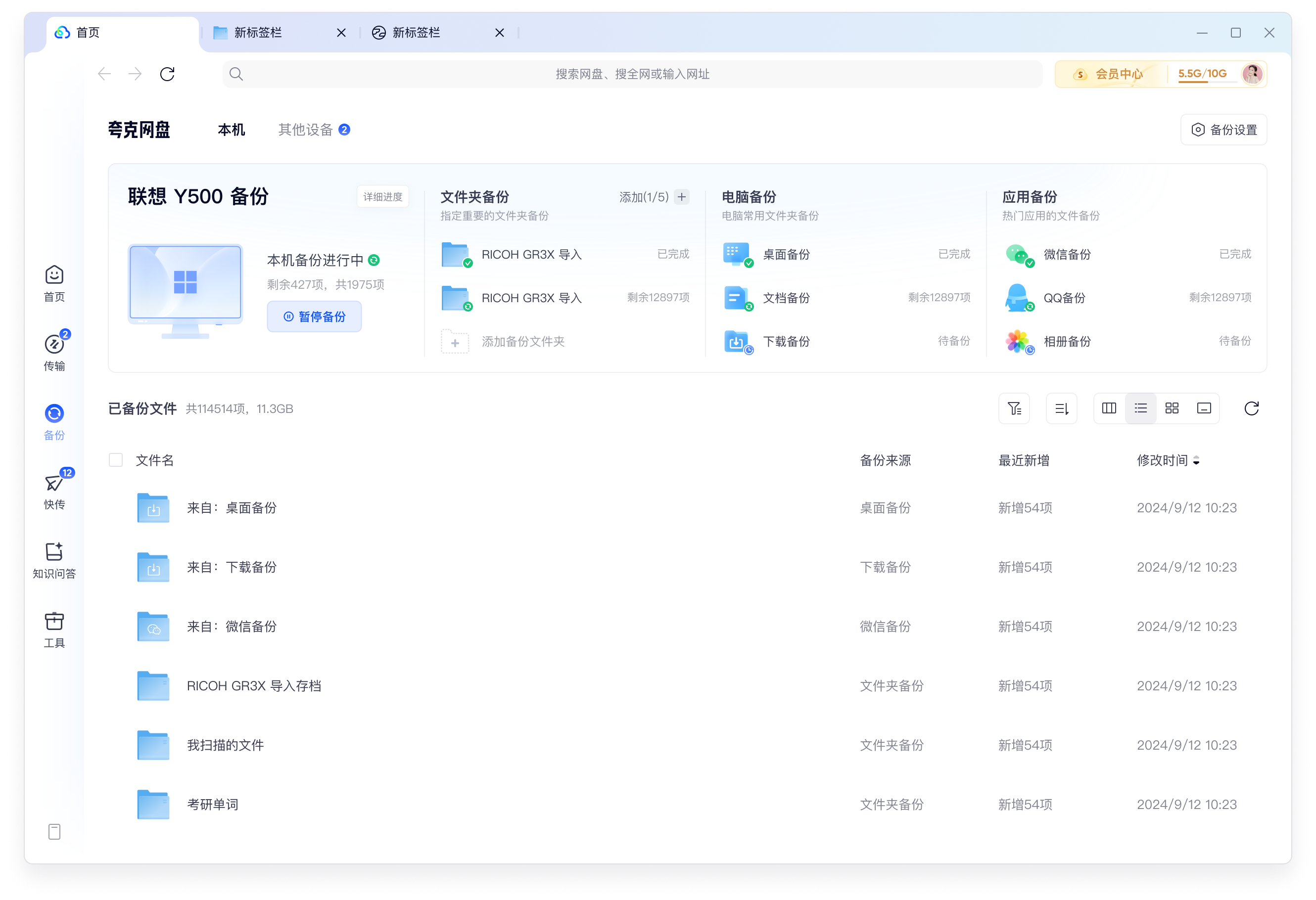This screenshot has height=900, width=1316.
Task: Reload the page with the refresh icon
Action: (x=167, y=74)
